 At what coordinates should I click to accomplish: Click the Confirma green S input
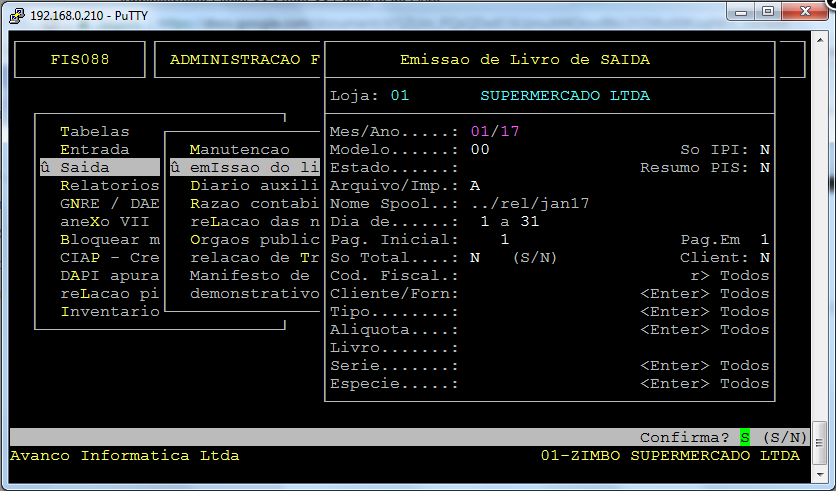pos(745,437)
